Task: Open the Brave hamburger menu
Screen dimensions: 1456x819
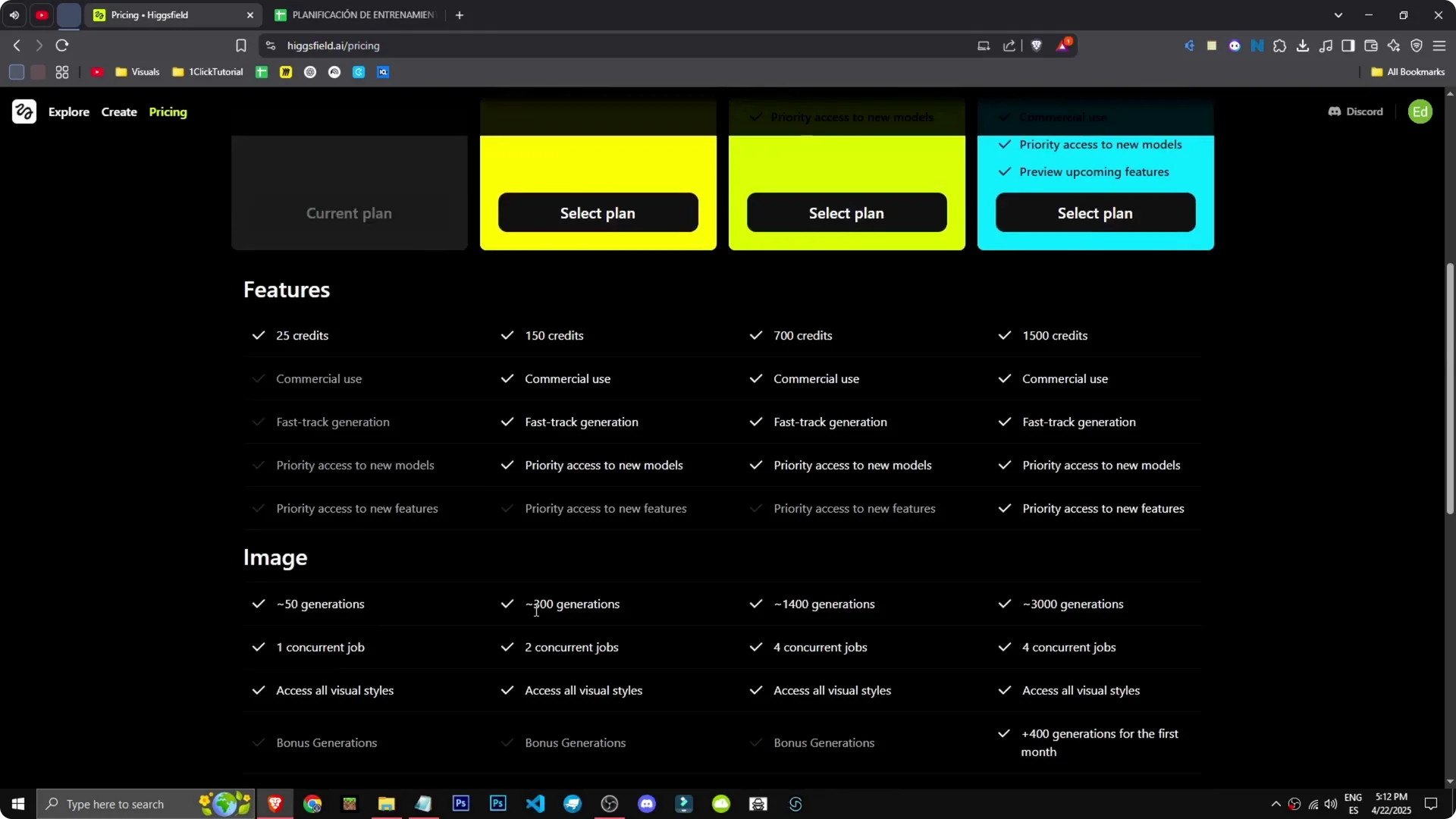Action: pyautogui.click(x=1440, y=45)
